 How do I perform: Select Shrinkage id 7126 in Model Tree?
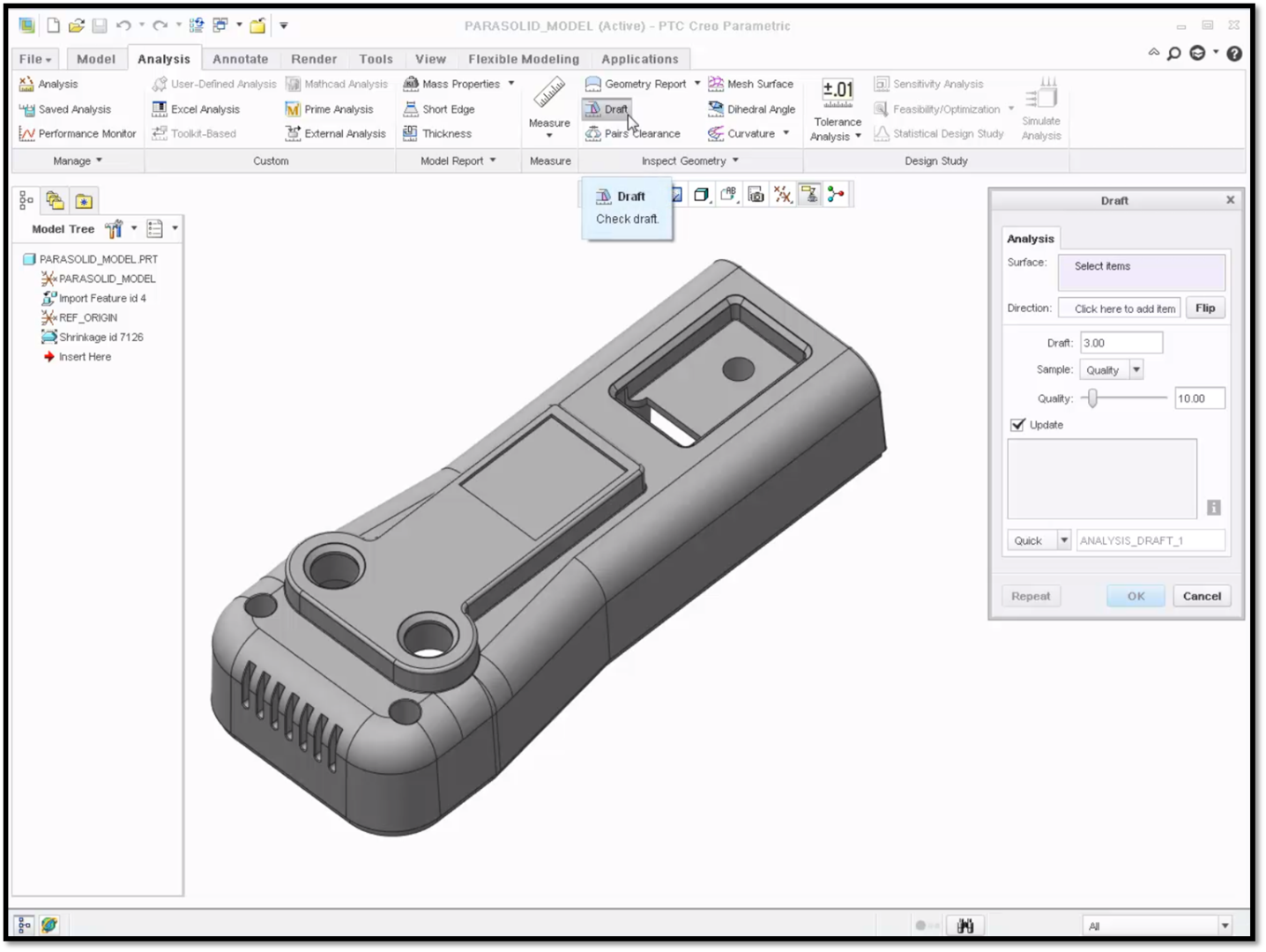pyautogui.click(x=92, y=337)
